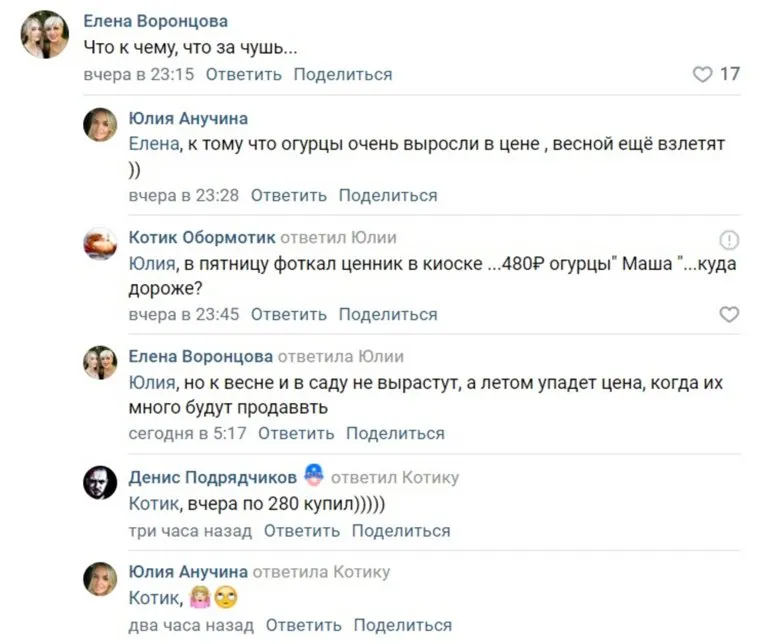Reply to Юлия Анучина's comment from 23:28
760x644 pixels.
tap(288, 195)
